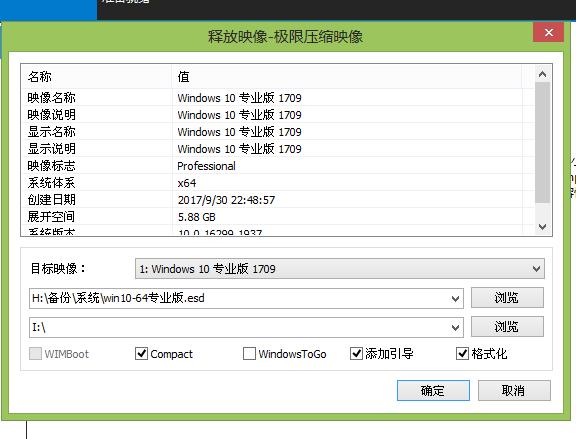
Task: Click the list scrollbar down arrow
Action: point(542,226)
